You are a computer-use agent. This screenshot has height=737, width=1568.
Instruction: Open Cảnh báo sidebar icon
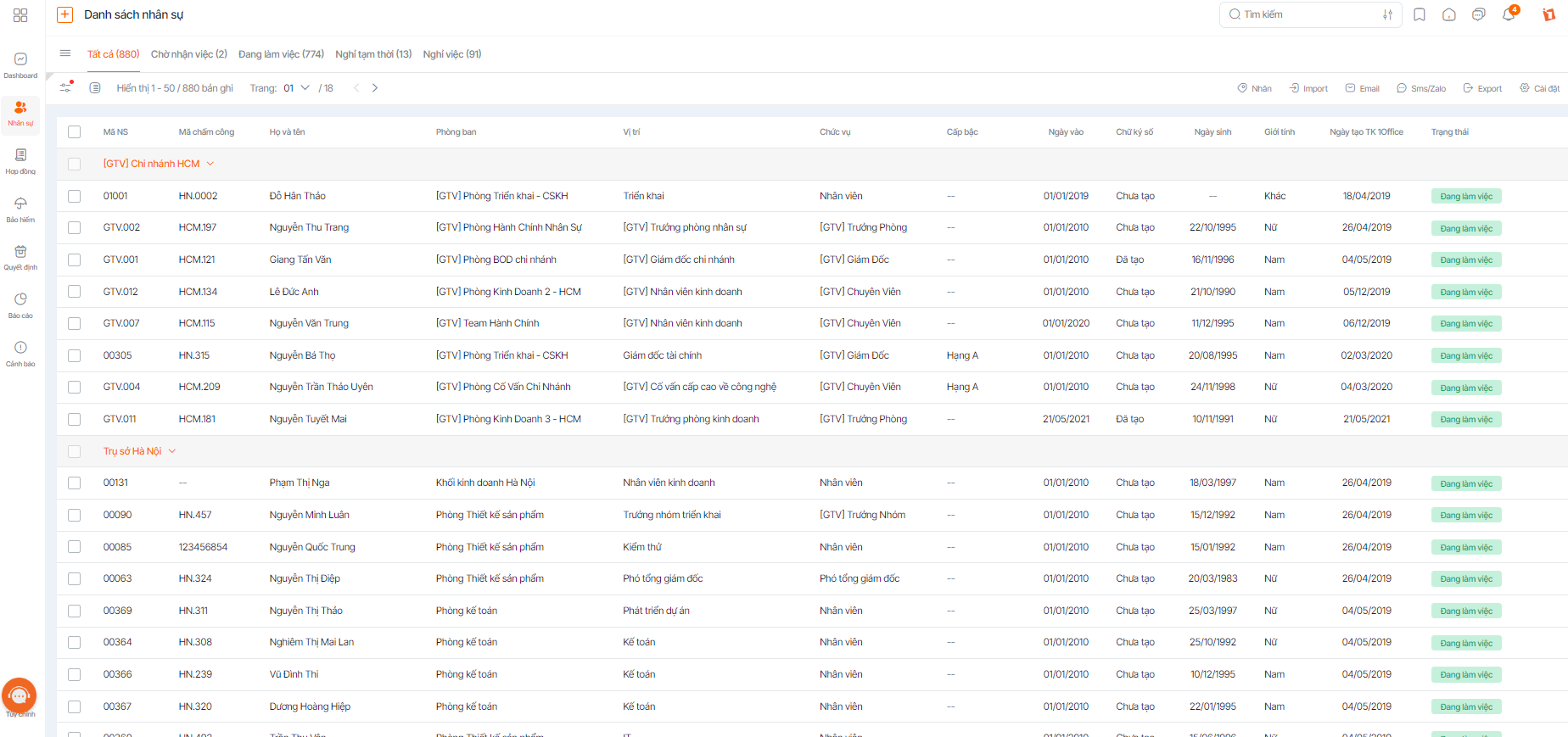20,353
